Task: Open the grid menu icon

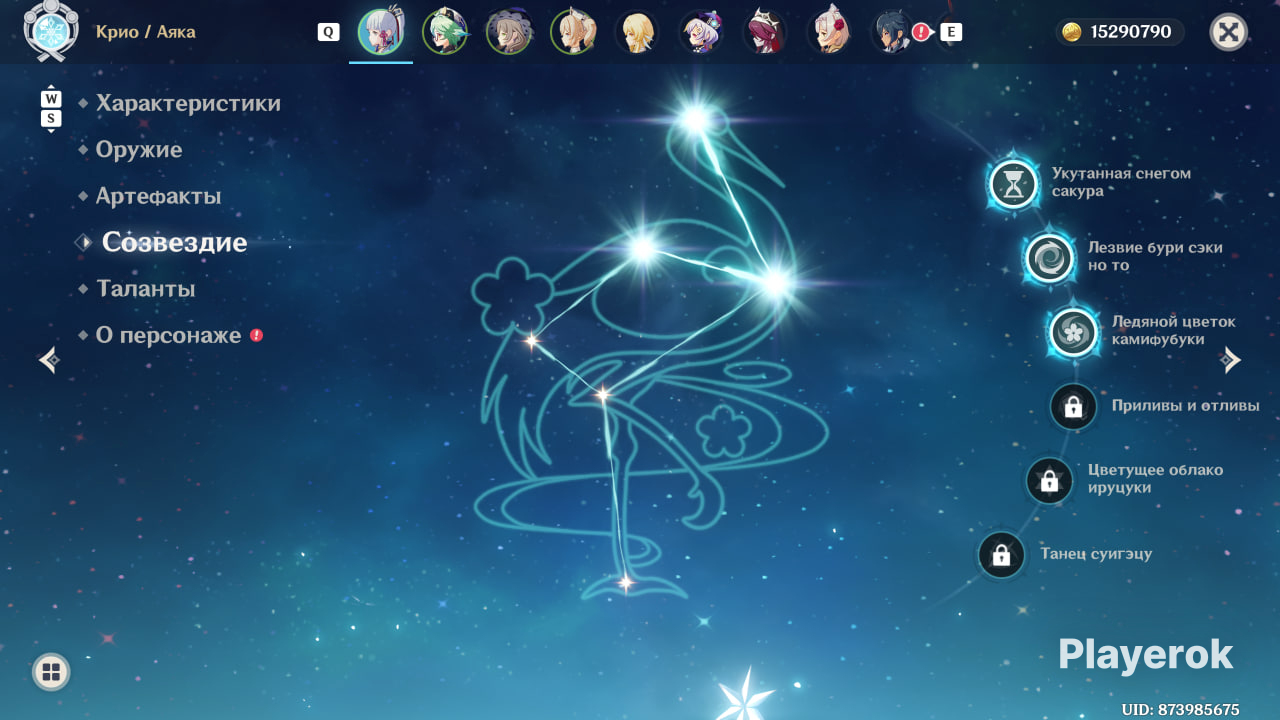Action: pos(51,672)
